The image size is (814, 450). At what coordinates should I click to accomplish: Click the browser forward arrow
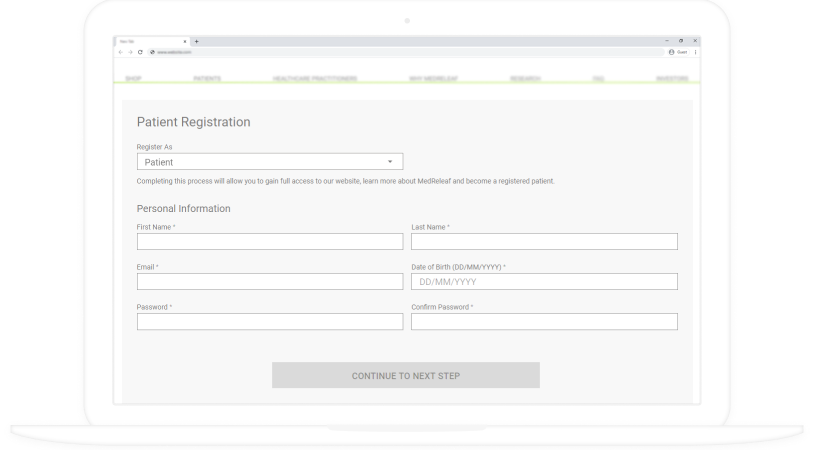130,52
